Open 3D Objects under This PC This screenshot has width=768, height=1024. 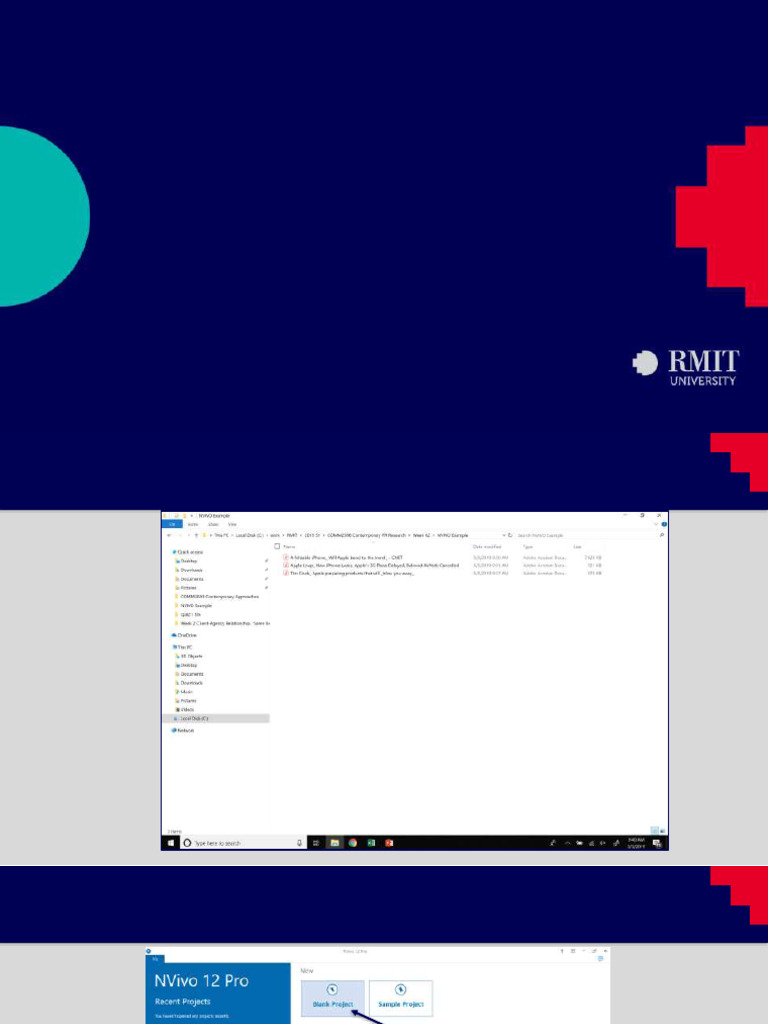coord(189,656)
